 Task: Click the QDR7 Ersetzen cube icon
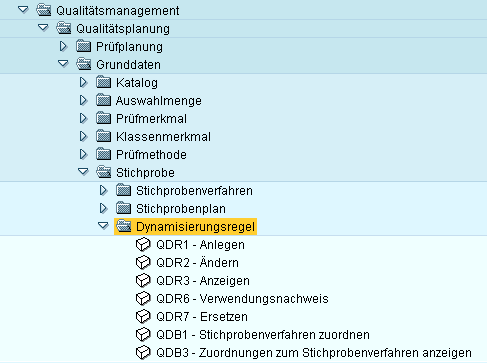[x=143, y=316]
